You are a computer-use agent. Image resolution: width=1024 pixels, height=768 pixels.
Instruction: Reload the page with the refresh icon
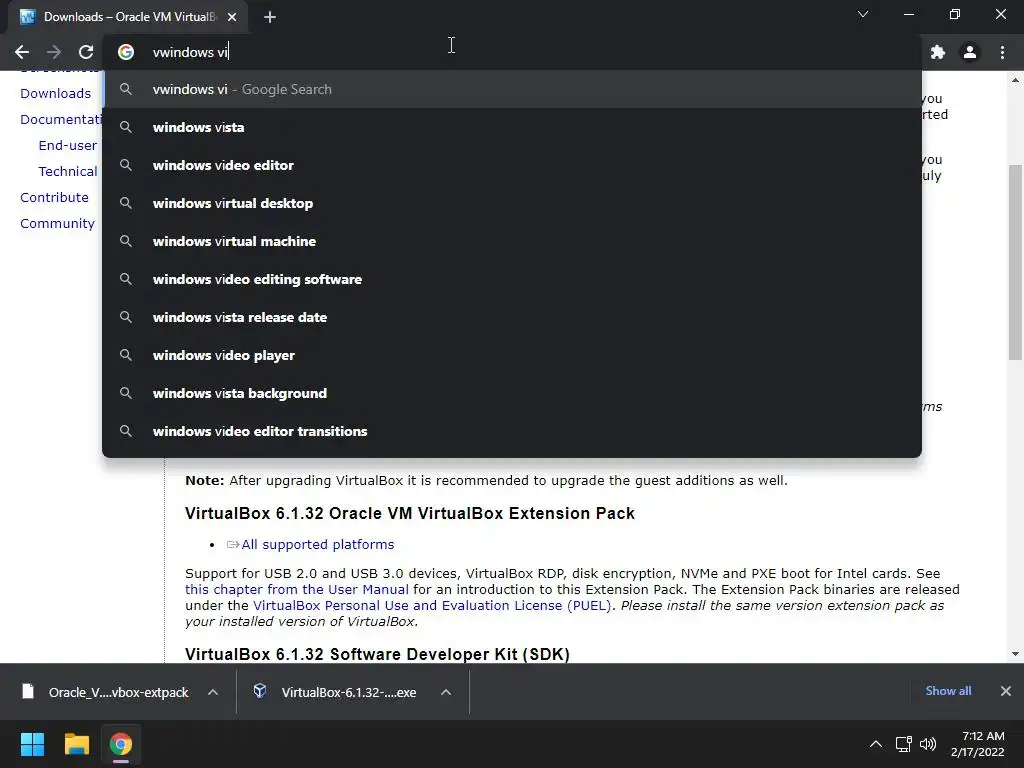tap(86, 52)
